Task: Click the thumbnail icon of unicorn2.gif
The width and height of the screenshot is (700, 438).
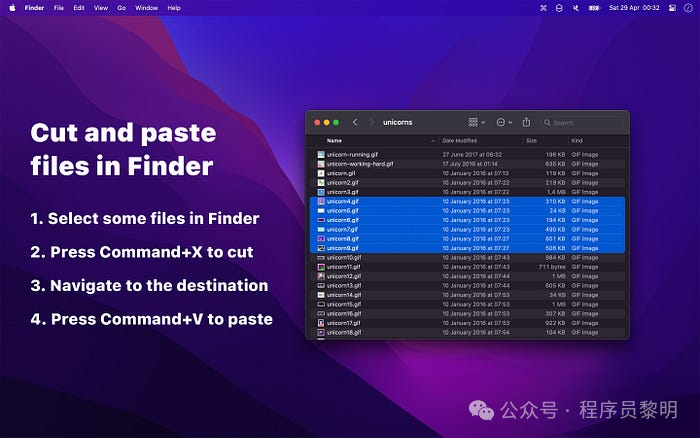Action: point(321,183)
